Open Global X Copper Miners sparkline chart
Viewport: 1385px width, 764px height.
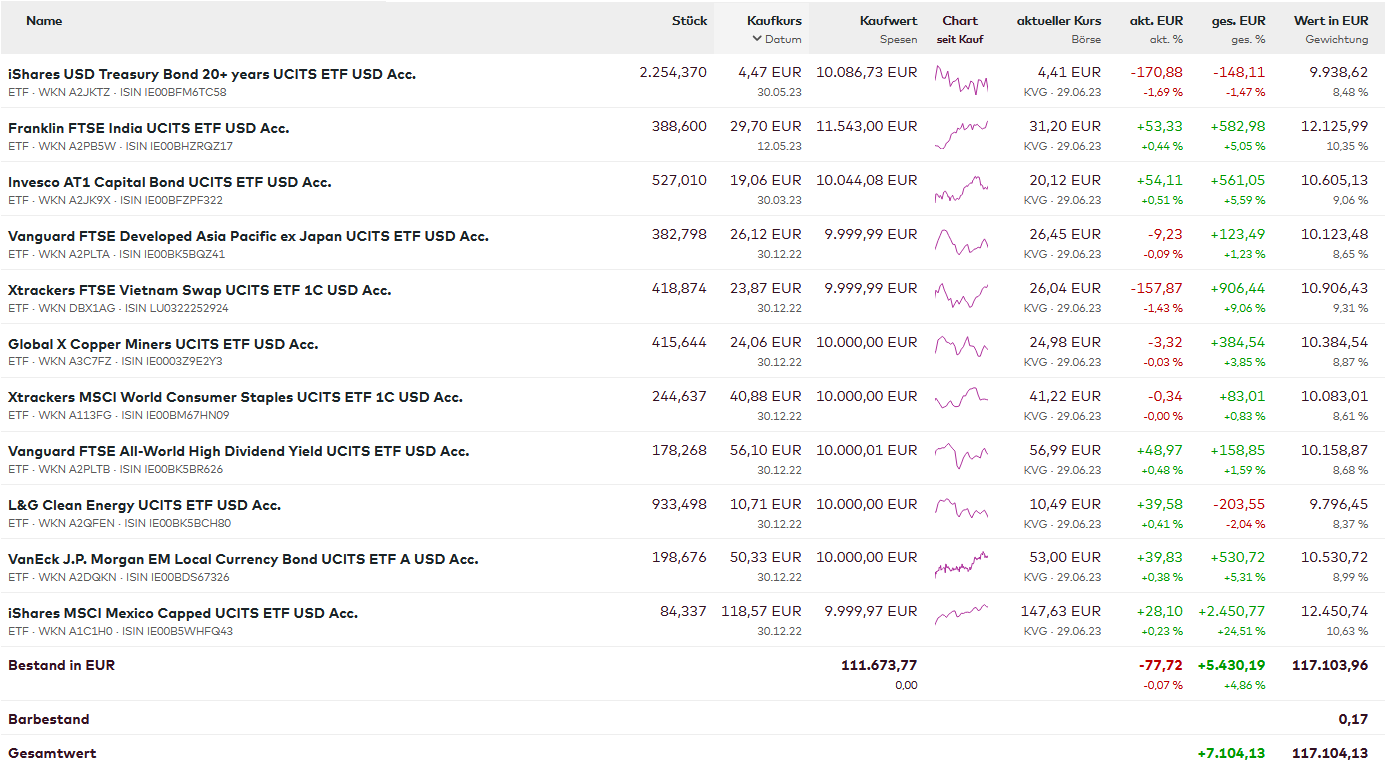(961, 350)
